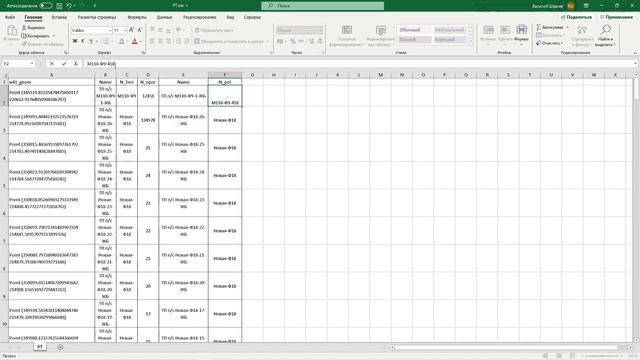Open the font name Calibri dropdown

(110, 30)
